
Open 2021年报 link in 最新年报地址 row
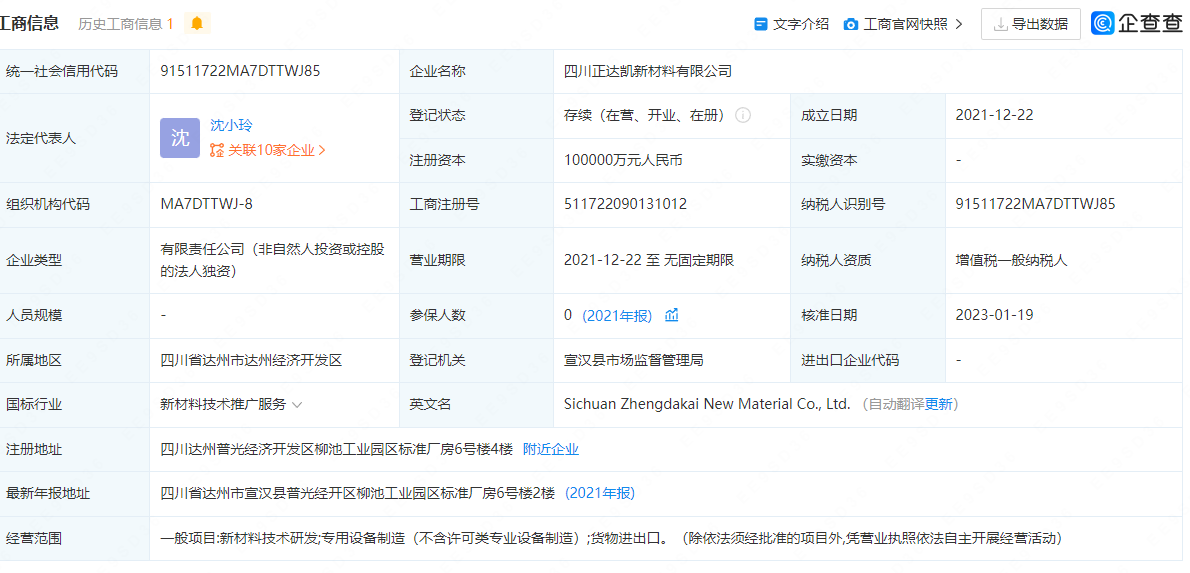(600, 493)
